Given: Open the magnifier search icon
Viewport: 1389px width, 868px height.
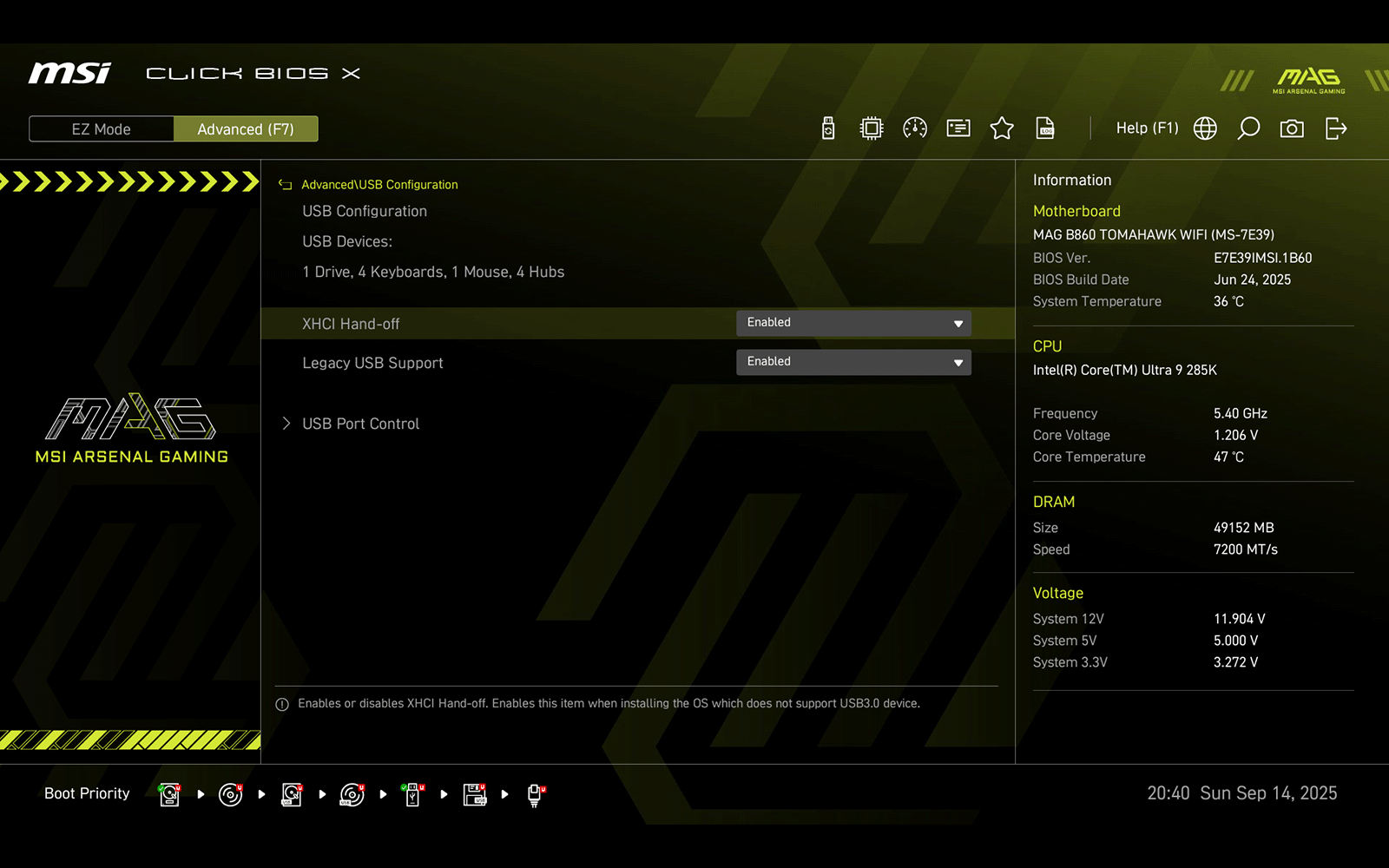Looking at the screenshot, I should point(1248,128).
